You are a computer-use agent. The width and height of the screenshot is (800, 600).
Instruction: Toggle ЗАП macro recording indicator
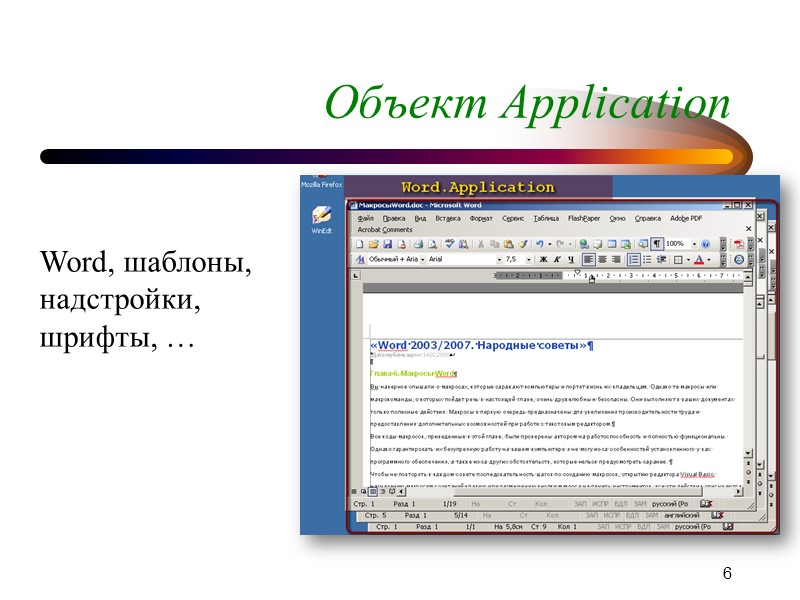[581, 504]
